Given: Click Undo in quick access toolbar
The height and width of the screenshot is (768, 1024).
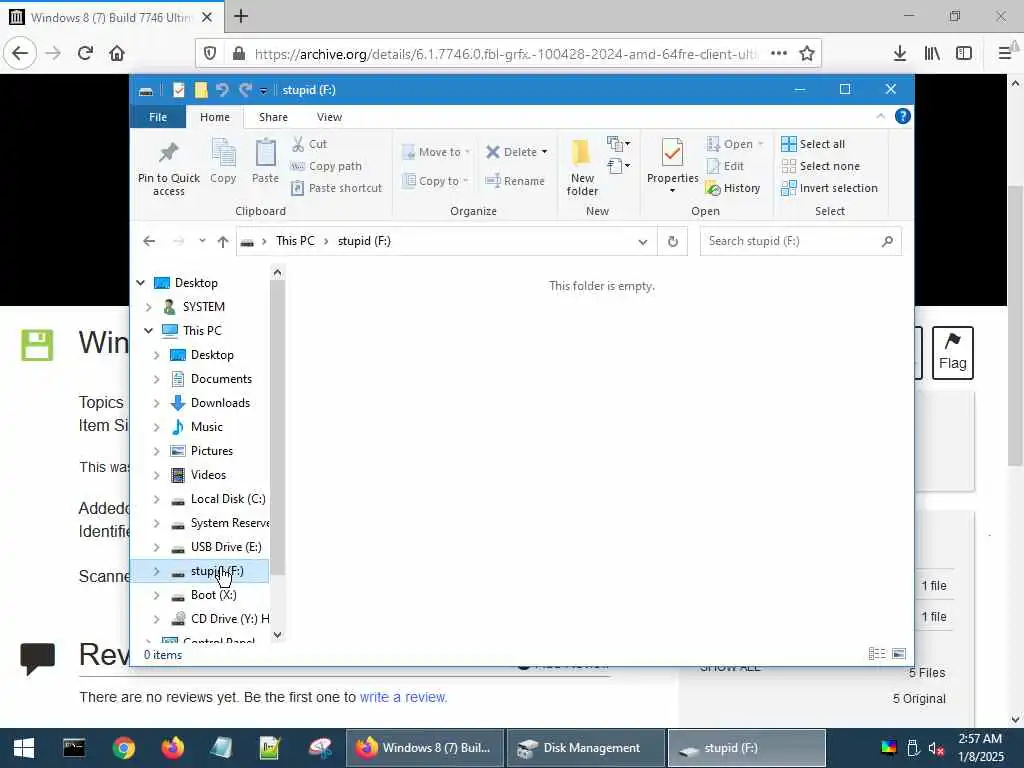Looking at the screenshot, I should coord(223,90).
